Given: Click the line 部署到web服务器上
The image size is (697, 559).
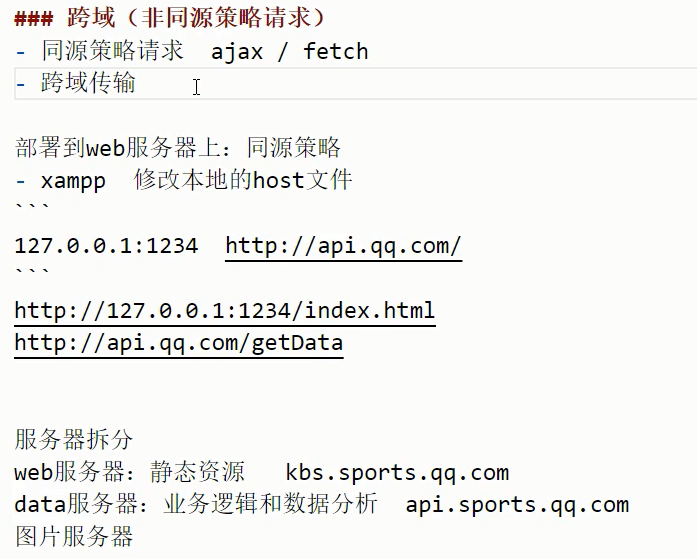Looking at the screenshot, I should [x=178, y=148].
